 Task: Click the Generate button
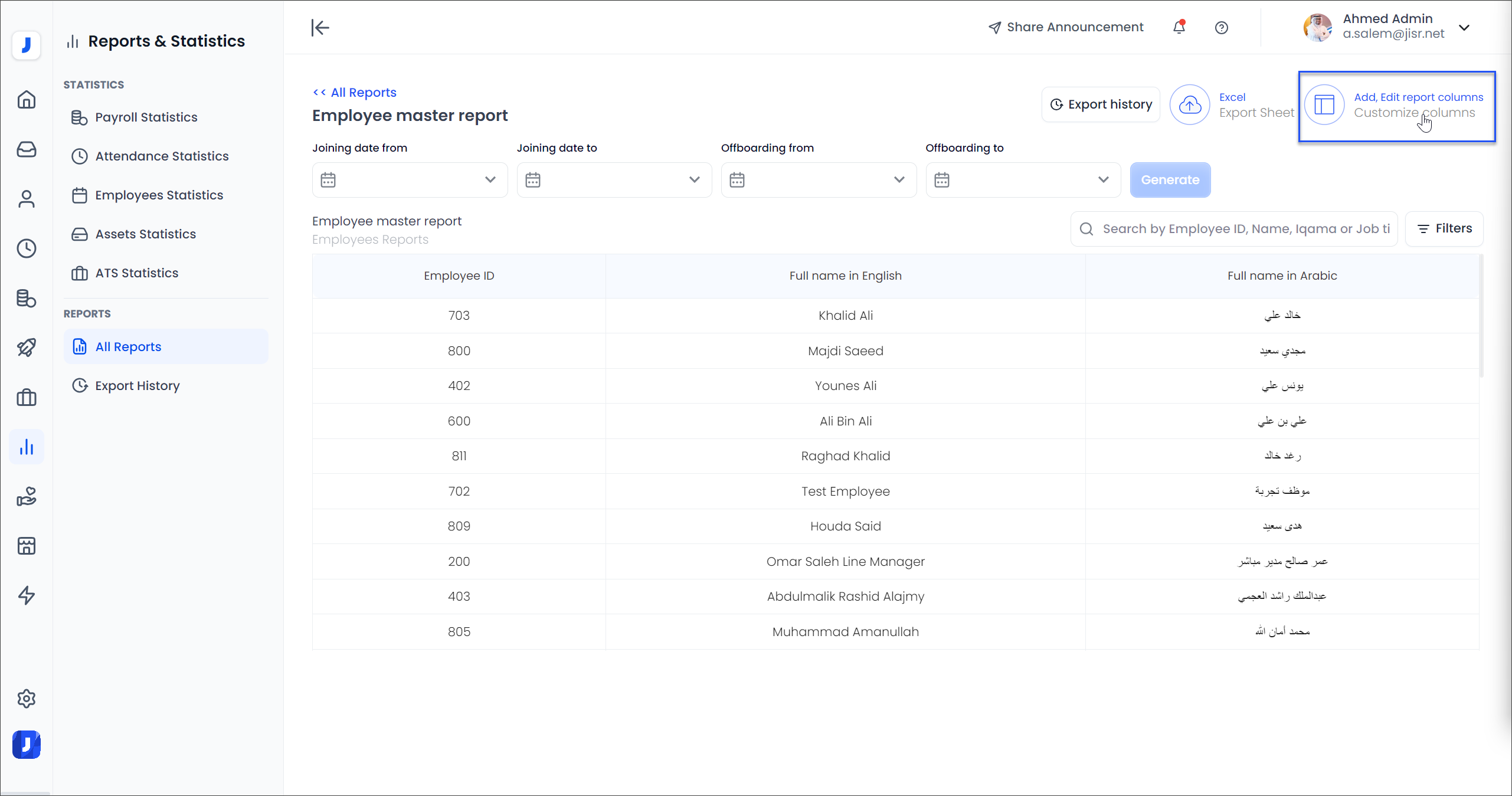coord(1170,180)
